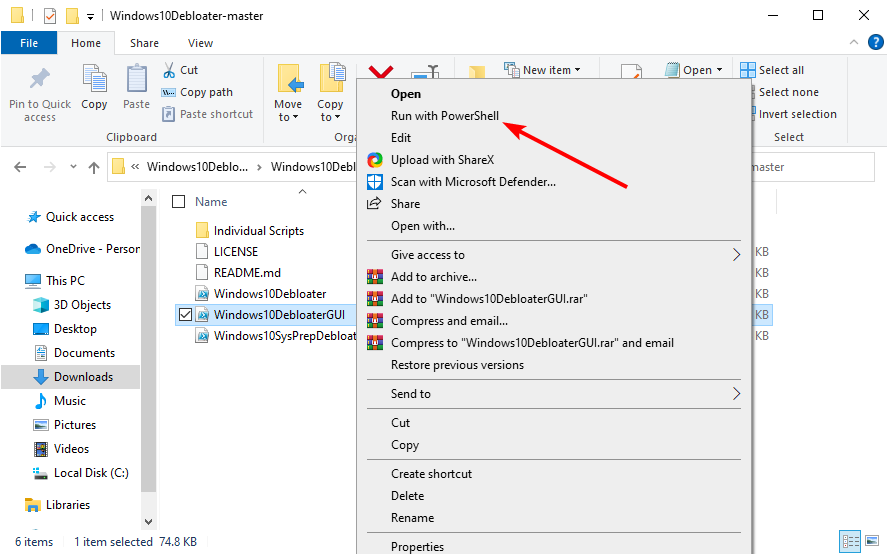This screenshot has height=554, width=888.
Task: Click the Details view icon in status bar
Action: pyautogui.click(x=851, y=542)
